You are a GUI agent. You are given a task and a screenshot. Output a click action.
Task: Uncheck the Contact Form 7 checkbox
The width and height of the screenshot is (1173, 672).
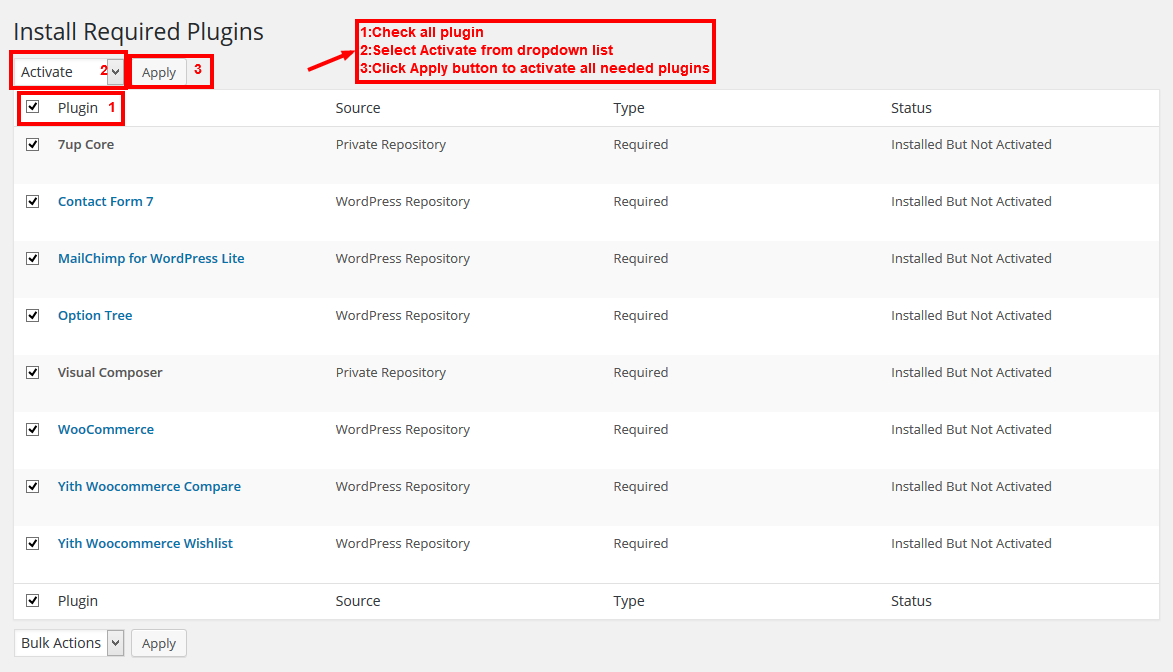32,201
